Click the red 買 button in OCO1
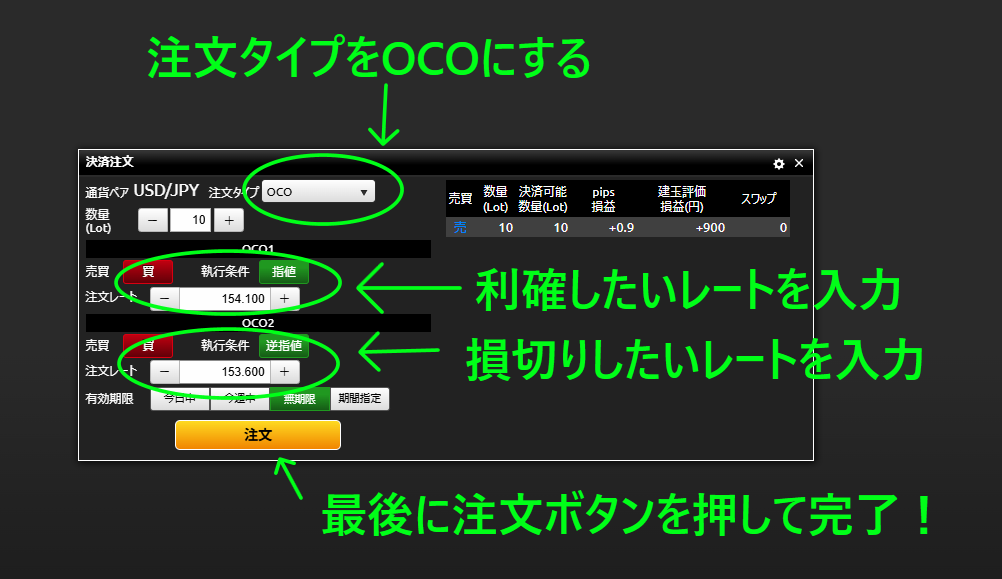This screenshot has height=579, width=1002. (148, 271)
